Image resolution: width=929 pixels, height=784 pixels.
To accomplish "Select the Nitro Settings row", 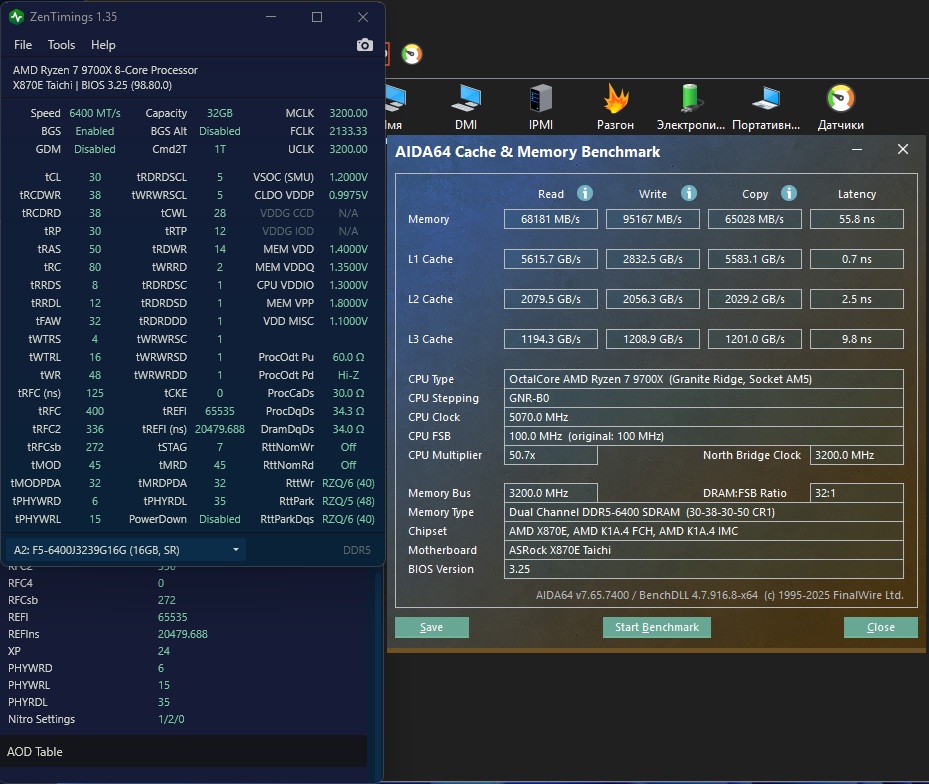I will coord(183,719).
